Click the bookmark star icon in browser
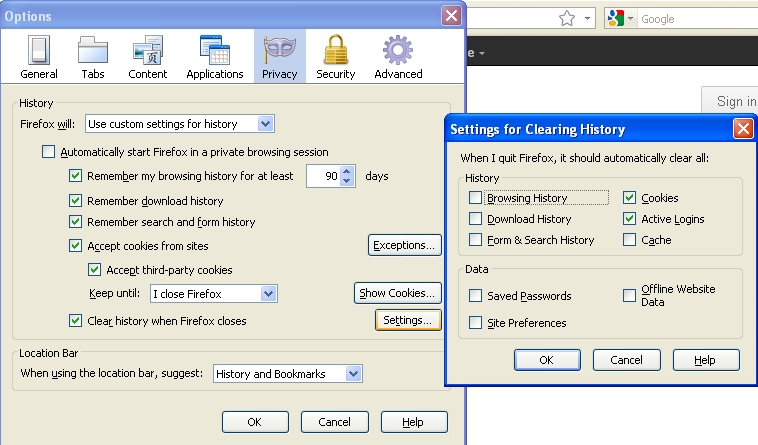 pyautogui.click(x=567, y=19)
